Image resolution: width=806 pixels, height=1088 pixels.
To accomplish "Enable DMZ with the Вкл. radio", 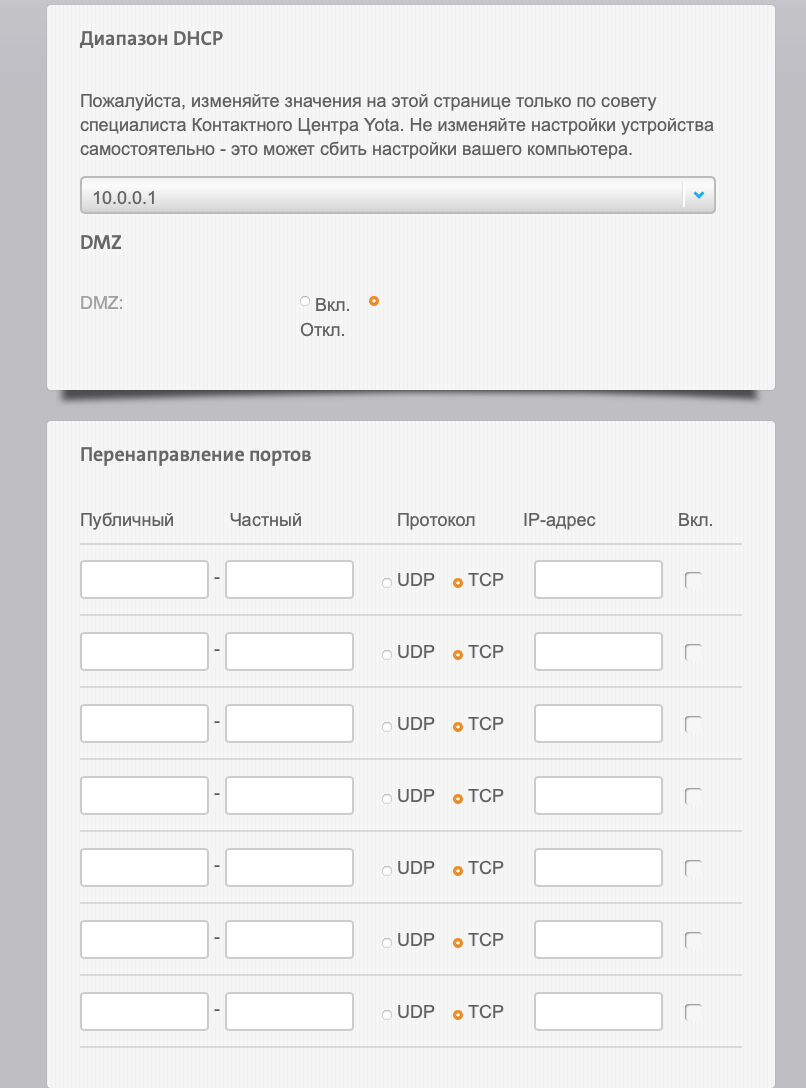I will pyautogui.click(x=305, y=301).
